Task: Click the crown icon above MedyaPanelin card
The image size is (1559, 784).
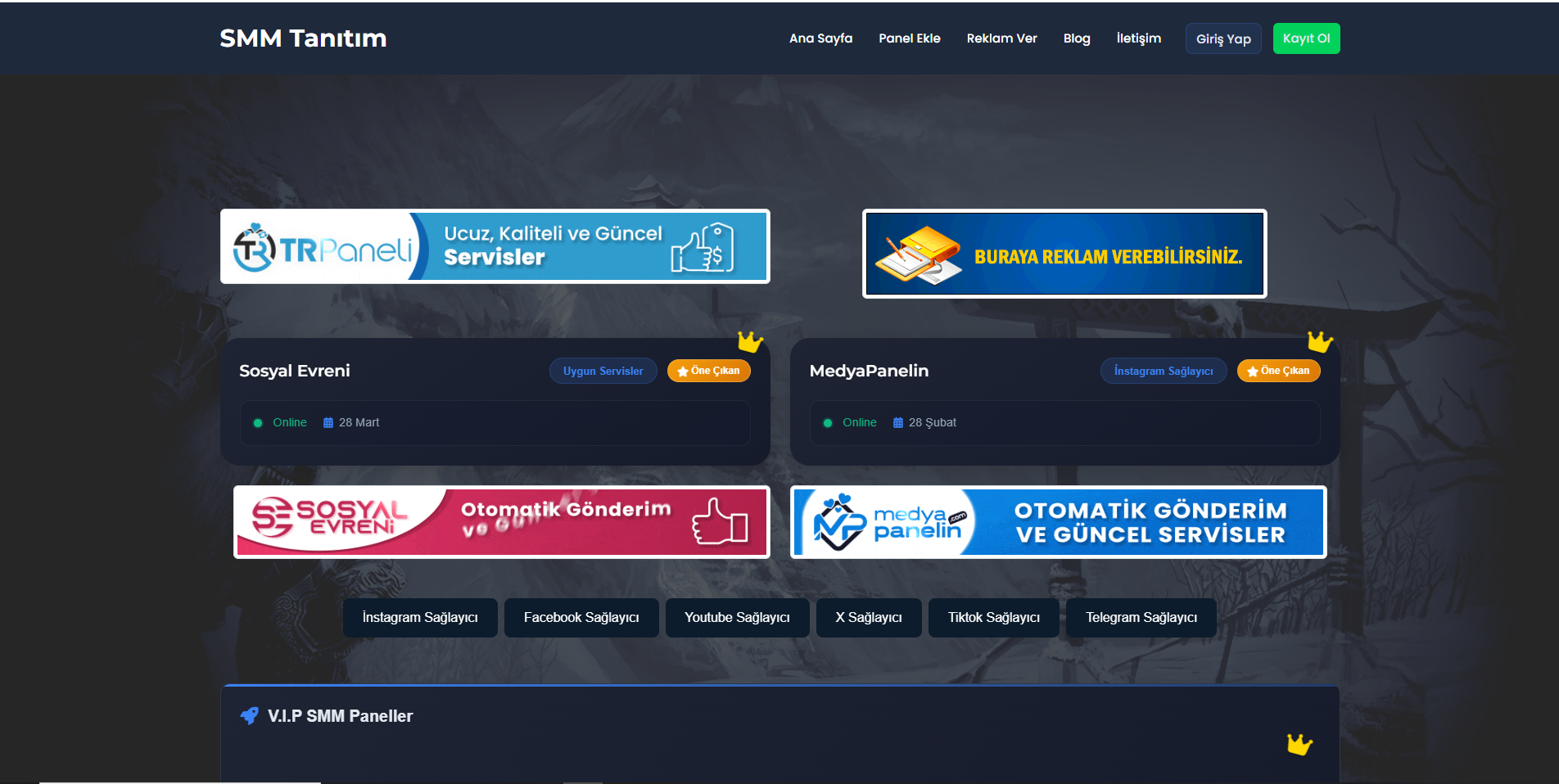Action: click(1320, 341)
